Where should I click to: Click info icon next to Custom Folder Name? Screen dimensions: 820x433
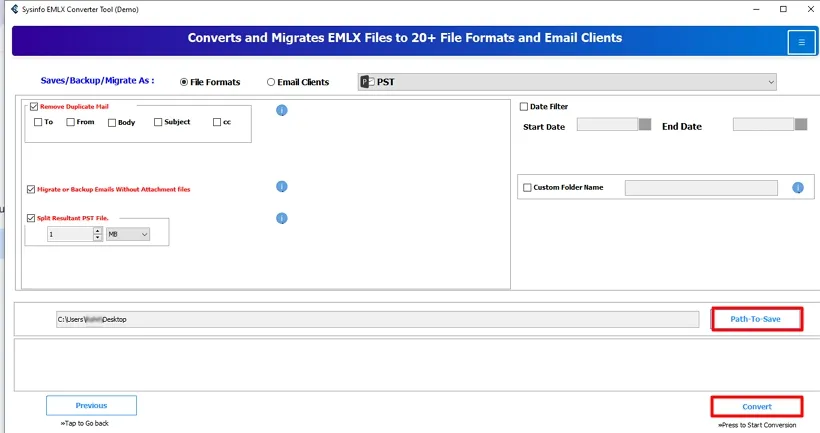pyautogui.click(x=798, y=188)
